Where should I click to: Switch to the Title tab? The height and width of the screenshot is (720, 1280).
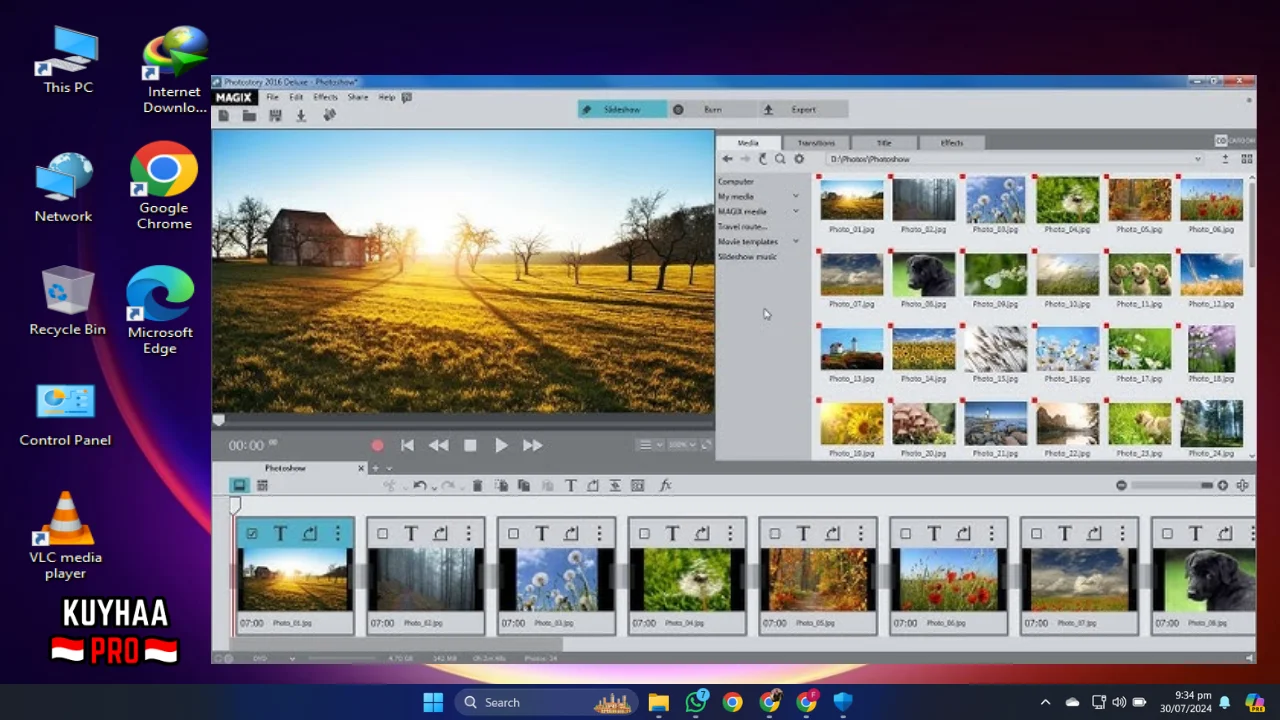coord(884,142)
